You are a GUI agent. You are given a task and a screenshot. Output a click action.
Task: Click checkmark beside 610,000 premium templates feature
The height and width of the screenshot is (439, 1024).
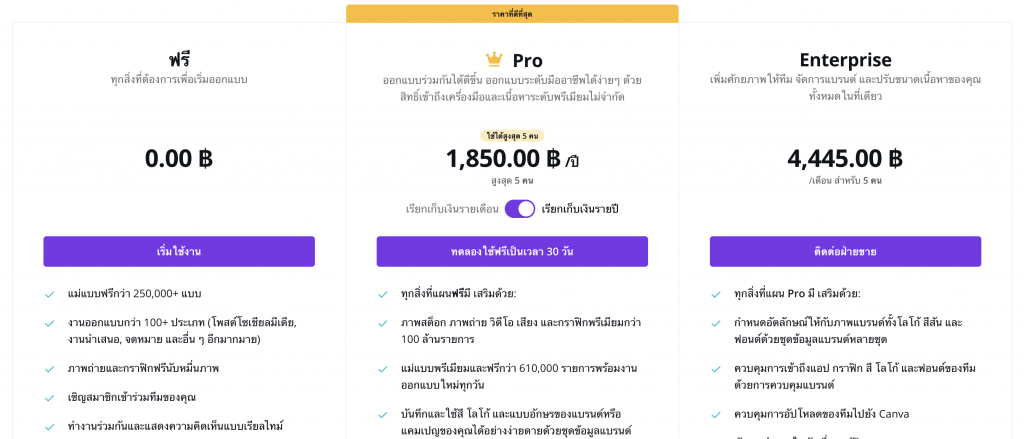(383, 369)
